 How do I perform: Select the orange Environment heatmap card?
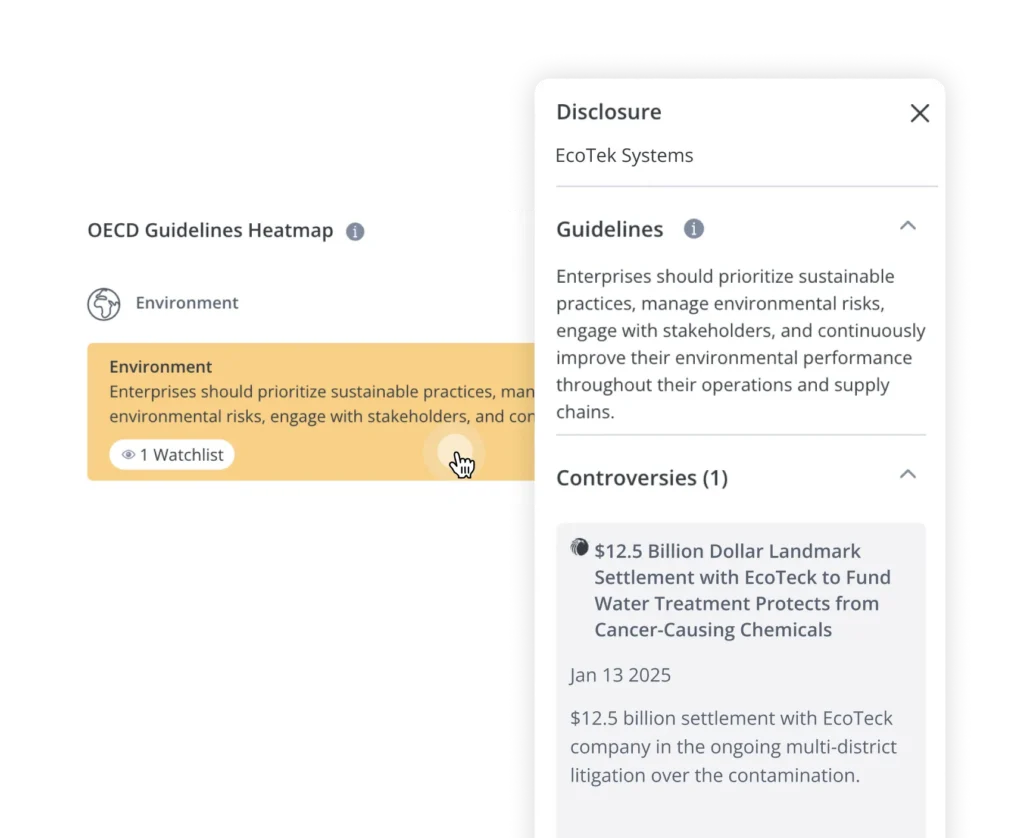point(311,412)
